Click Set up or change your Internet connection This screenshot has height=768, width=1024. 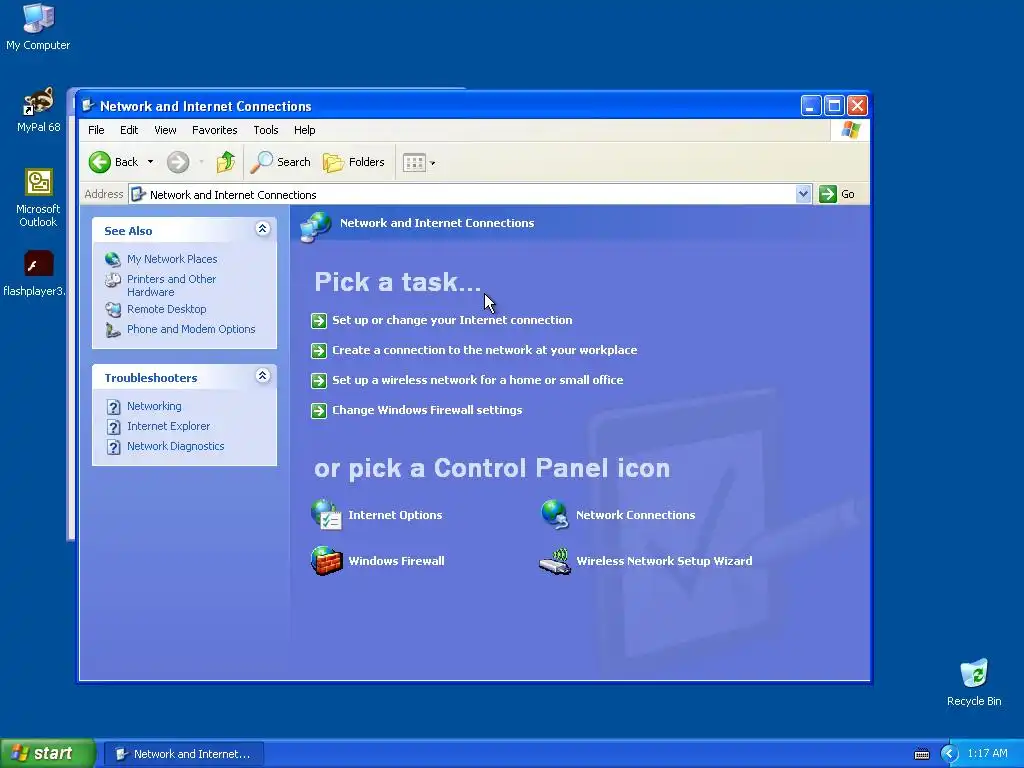click(x=452, y=320)
